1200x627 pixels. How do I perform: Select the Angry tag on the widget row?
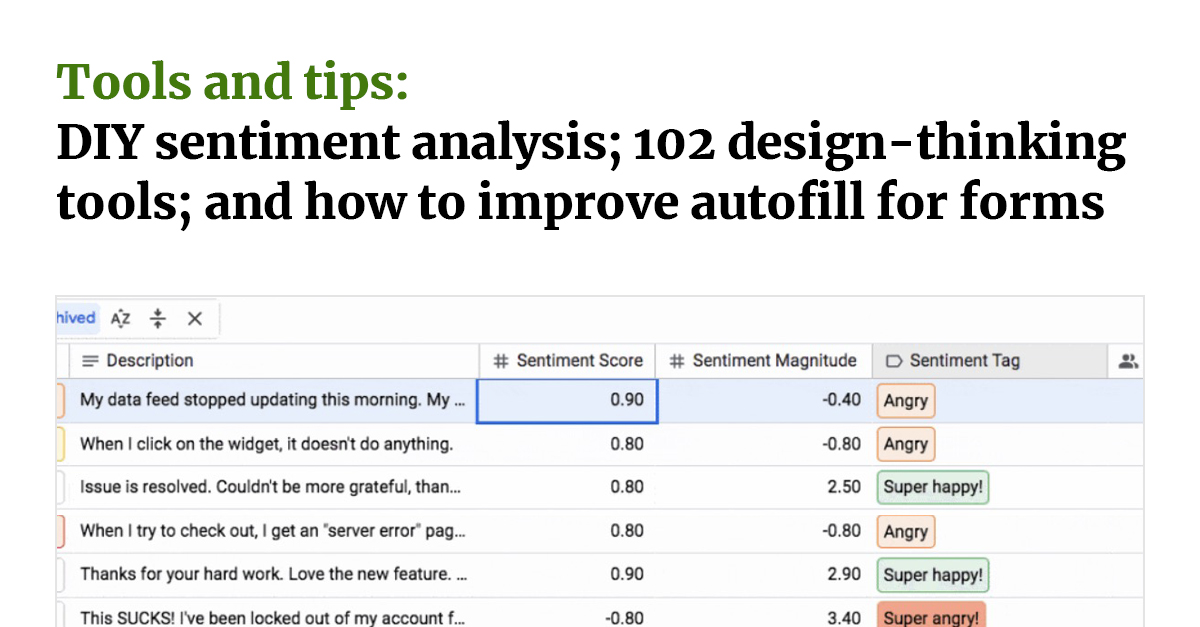click(x=905, y=443)
